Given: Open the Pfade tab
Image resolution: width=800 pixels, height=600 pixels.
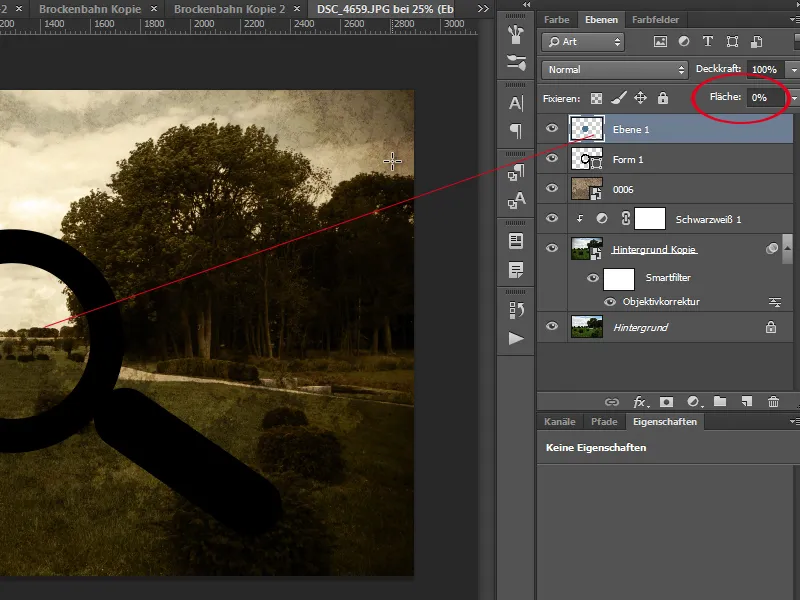Looking at the screenshot, I should (604, 422).
